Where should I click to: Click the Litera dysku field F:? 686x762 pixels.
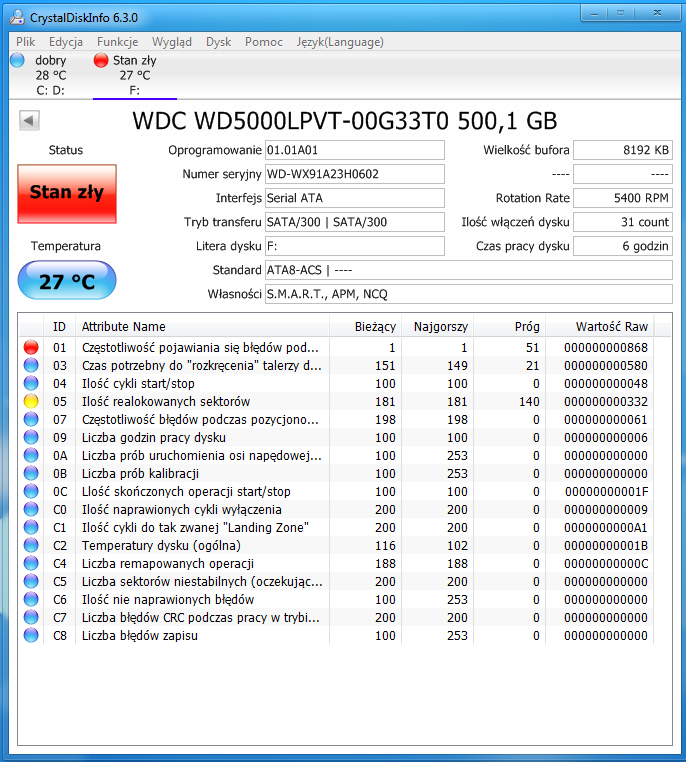tap(355, 246)
